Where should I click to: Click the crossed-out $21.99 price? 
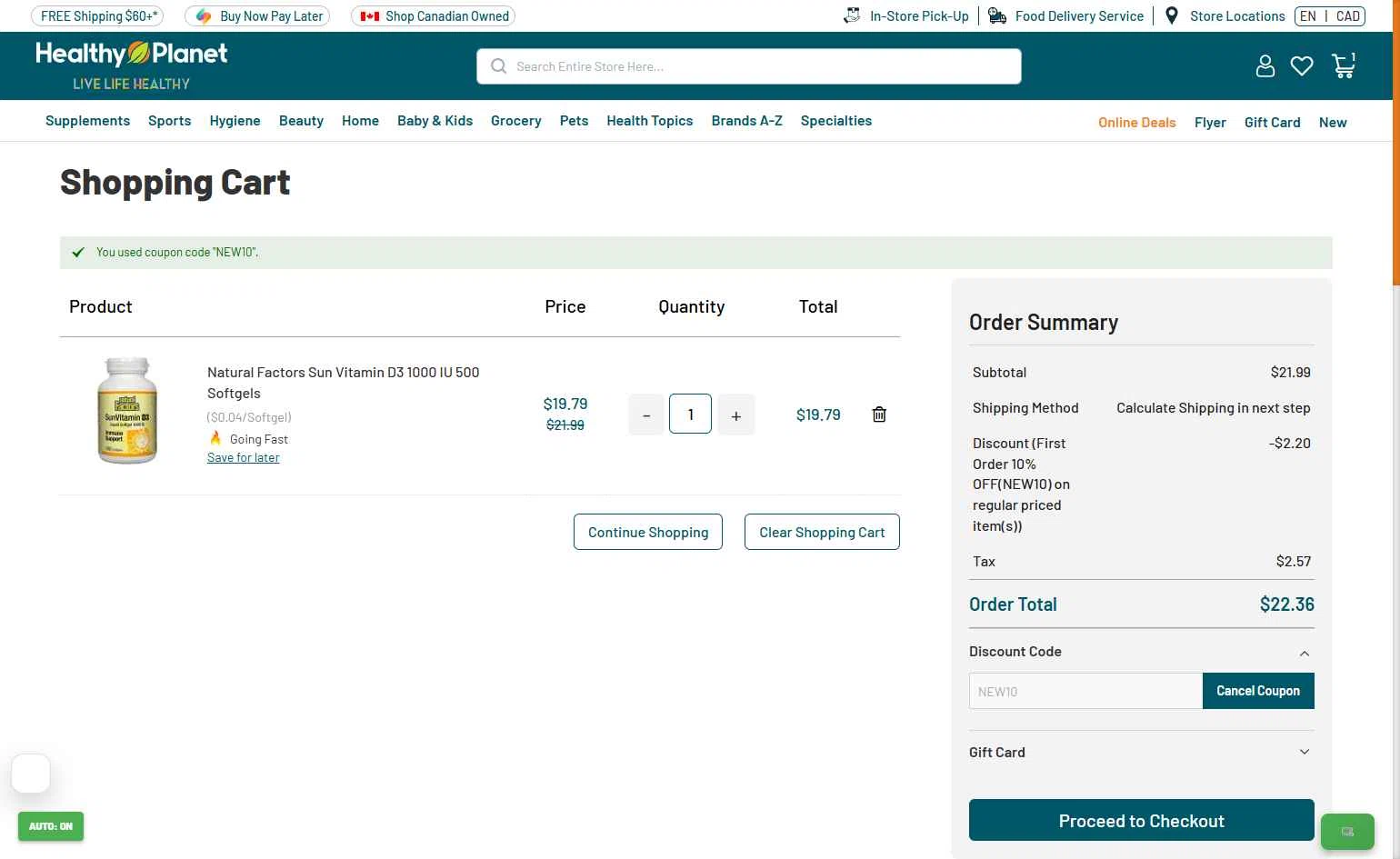click(x=565, y=425)
